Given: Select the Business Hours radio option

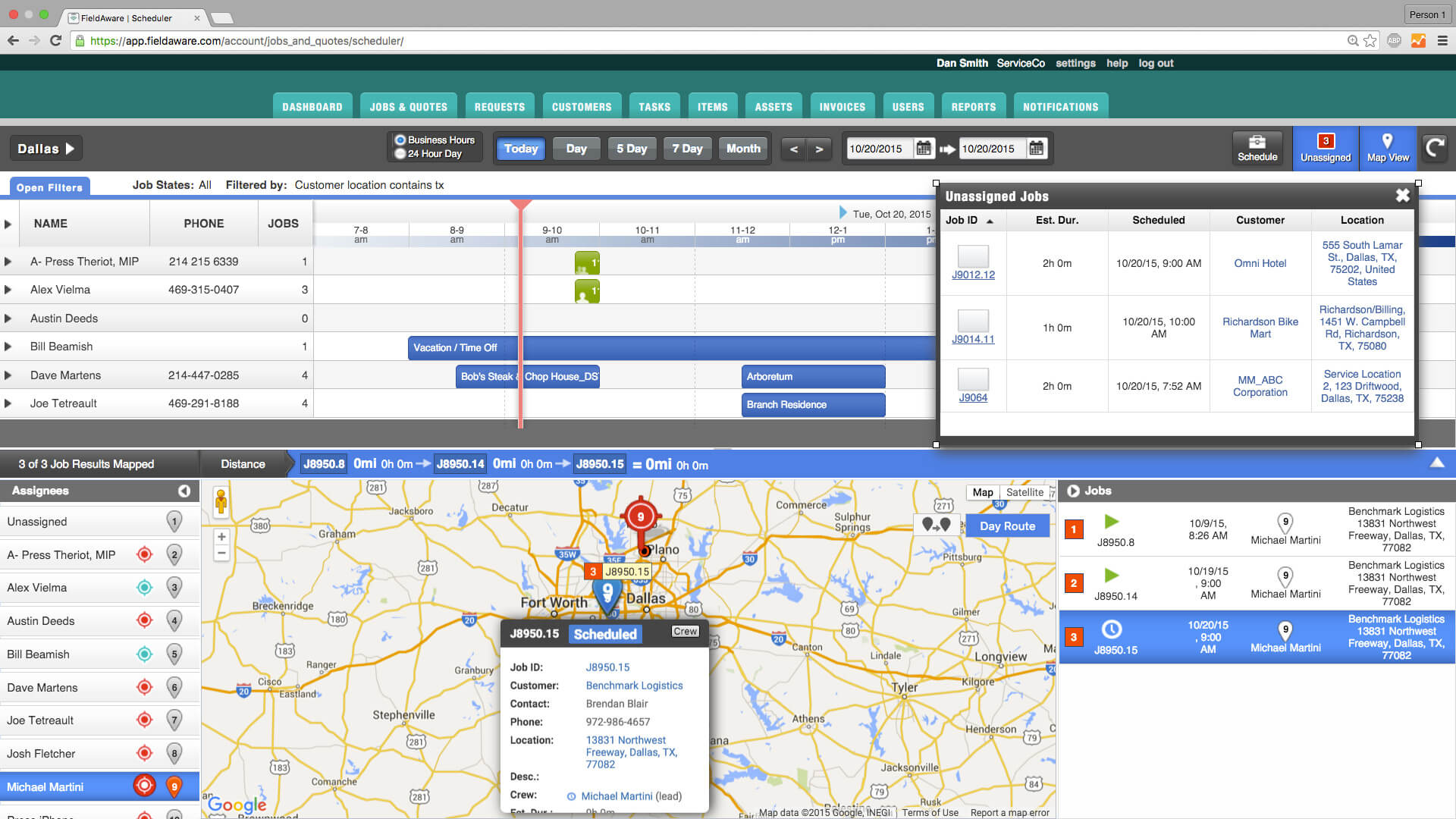Looking at the screenshot, I should pos(400,140).
